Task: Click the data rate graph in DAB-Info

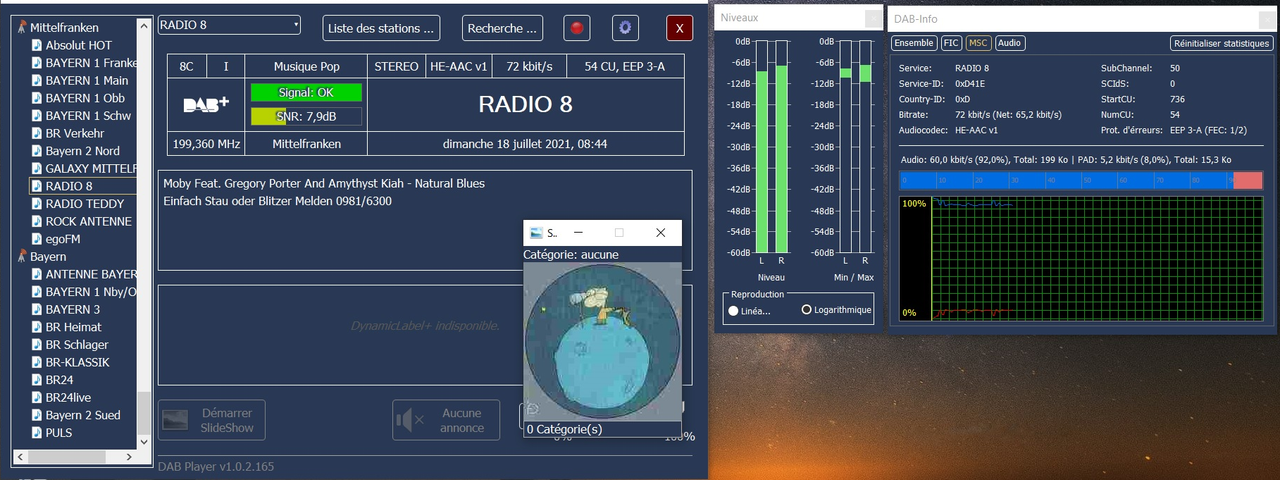Action: coord(1081,259)
